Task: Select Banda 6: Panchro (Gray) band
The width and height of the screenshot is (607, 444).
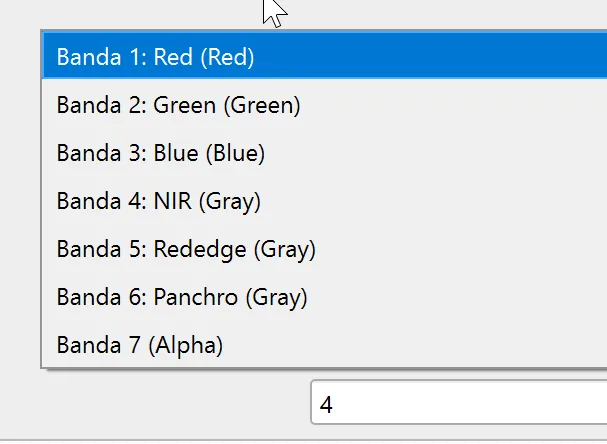Action: [x=325, y=297]
